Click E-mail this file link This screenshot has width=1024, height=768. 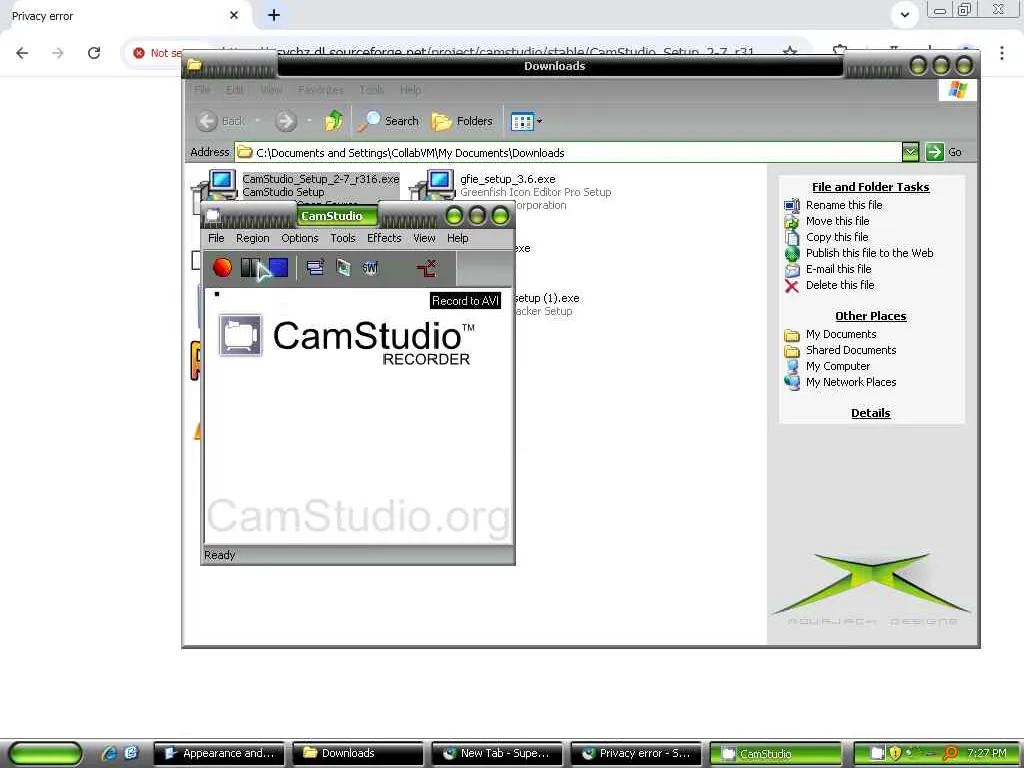point(839,269)
